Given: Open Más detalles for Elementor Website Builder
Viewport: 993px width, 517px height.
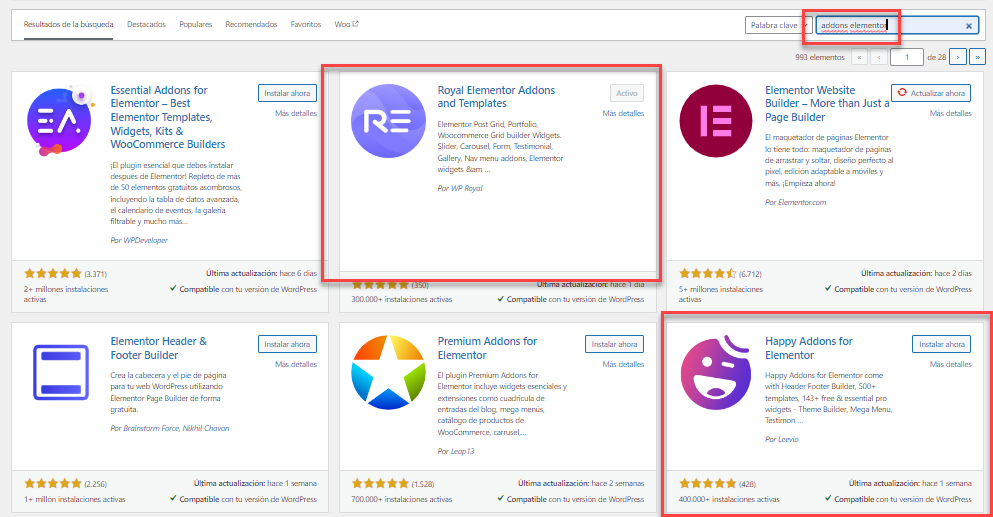Looking at the screenshot, I should 951,113.
